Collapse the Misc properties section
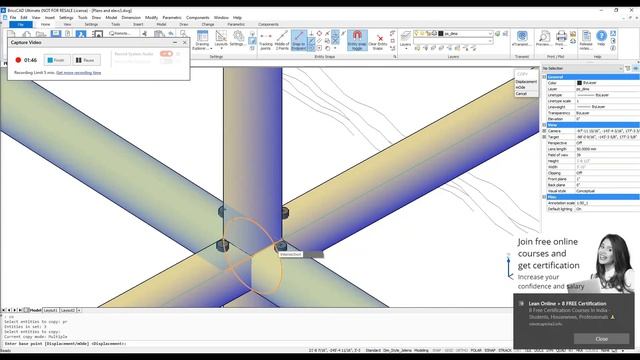This screenshot has width=640, height=360. (x=544, y=197)
